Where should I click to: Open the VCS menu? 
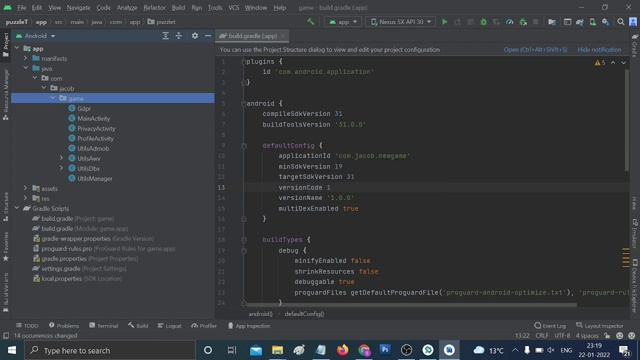tap(234, 7)
